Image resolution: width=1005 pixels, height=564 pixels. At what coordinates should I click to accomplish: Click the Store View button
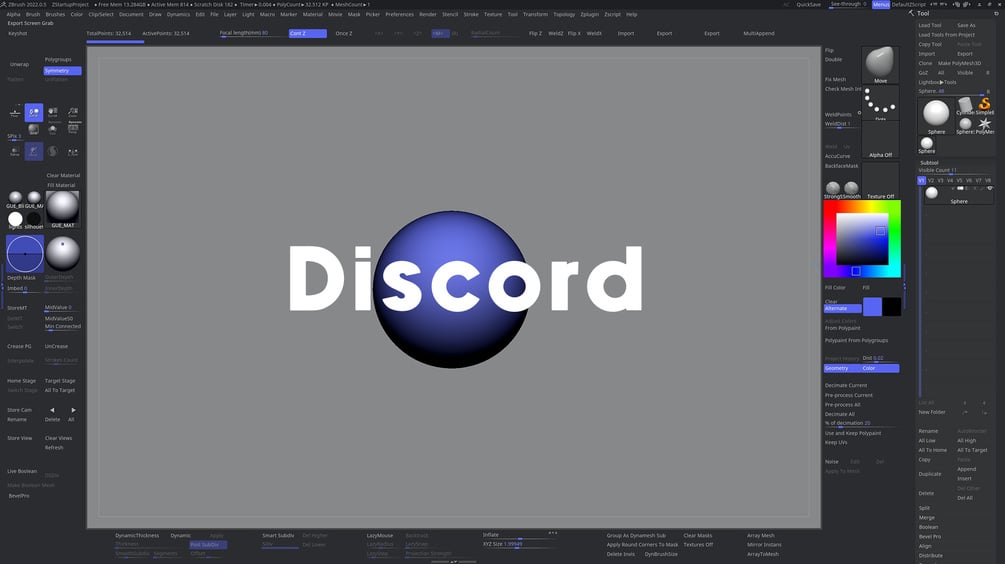tap(20, 438)
